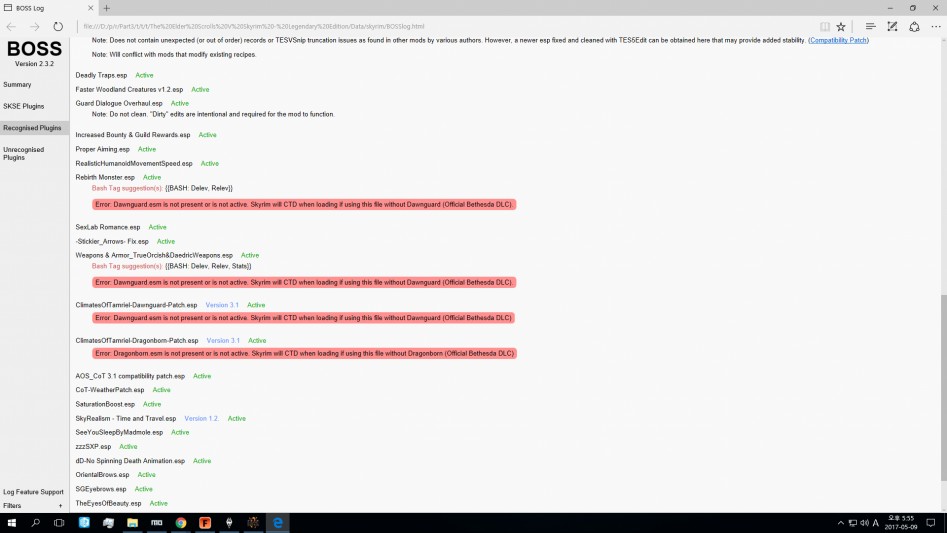The height and width of the screenshot is (533, 947).
Task: Click the Dragonborn.esm error message
Action: (x=304, y=353)
